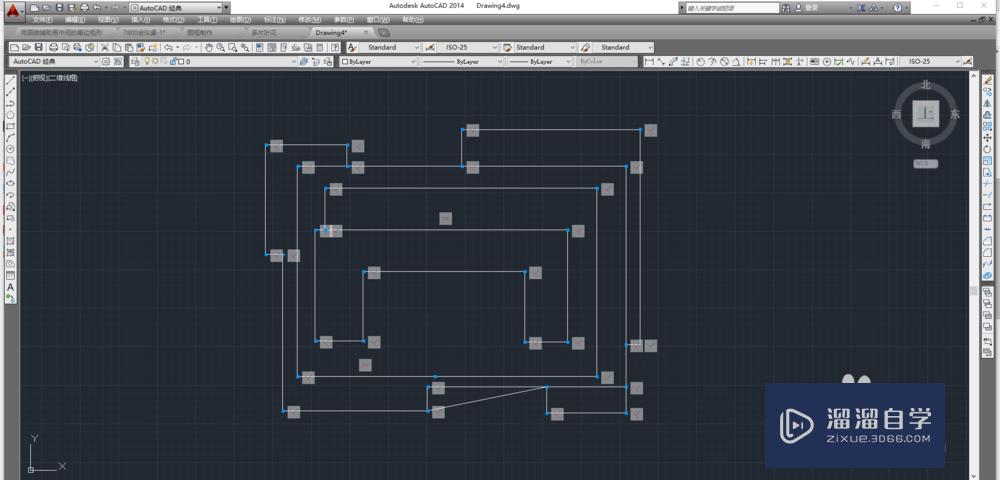Click the Plot (print) icon in standard toolbar

pos(53,47)
